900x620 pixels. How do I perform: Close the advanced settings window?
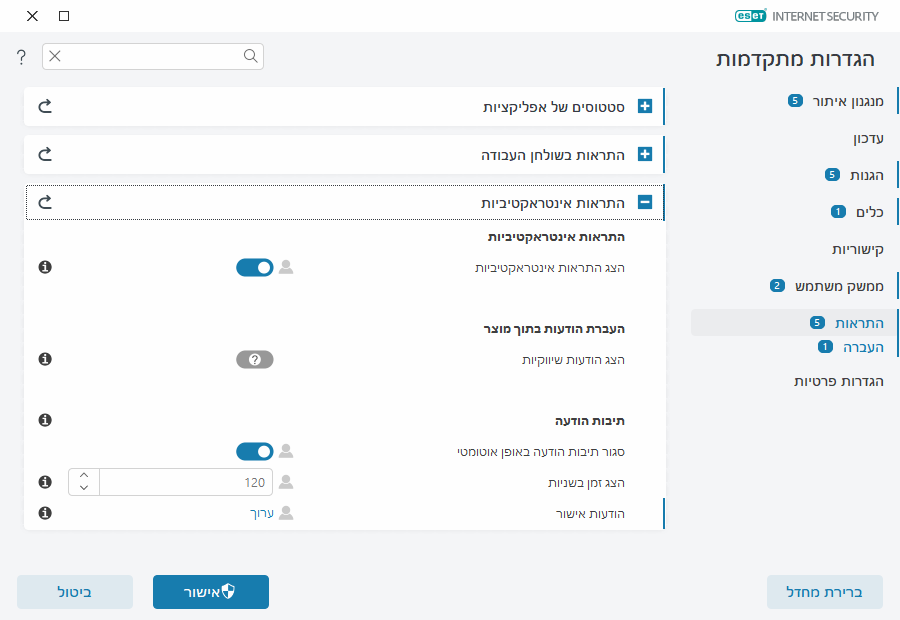[x=32, y=16]
